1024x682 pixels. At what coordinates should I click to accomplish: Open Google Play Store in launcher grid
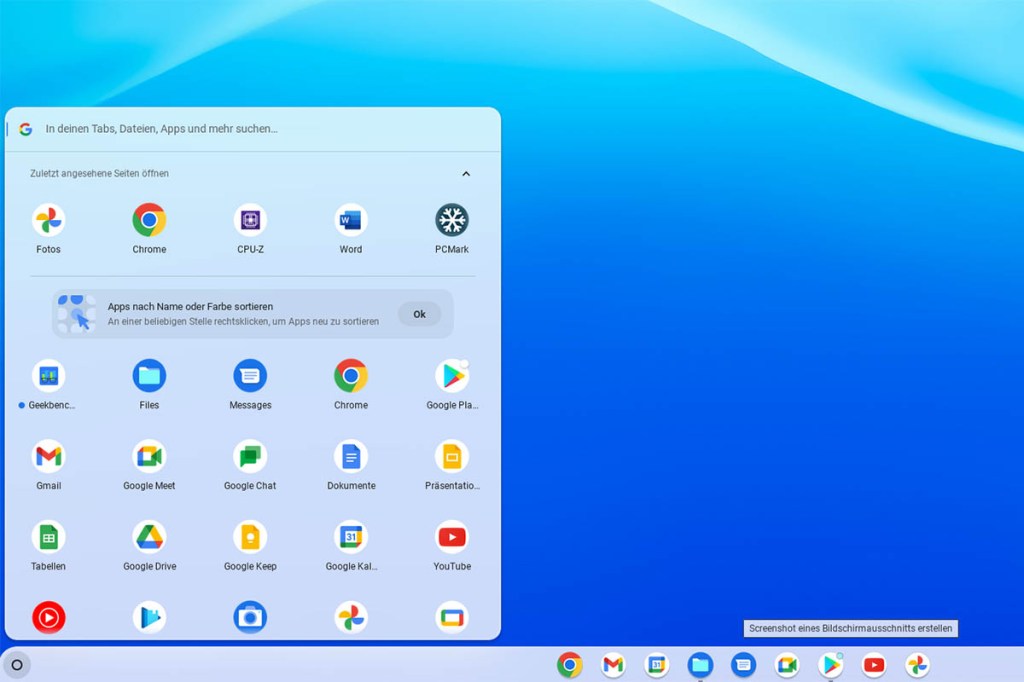[452, 376]
